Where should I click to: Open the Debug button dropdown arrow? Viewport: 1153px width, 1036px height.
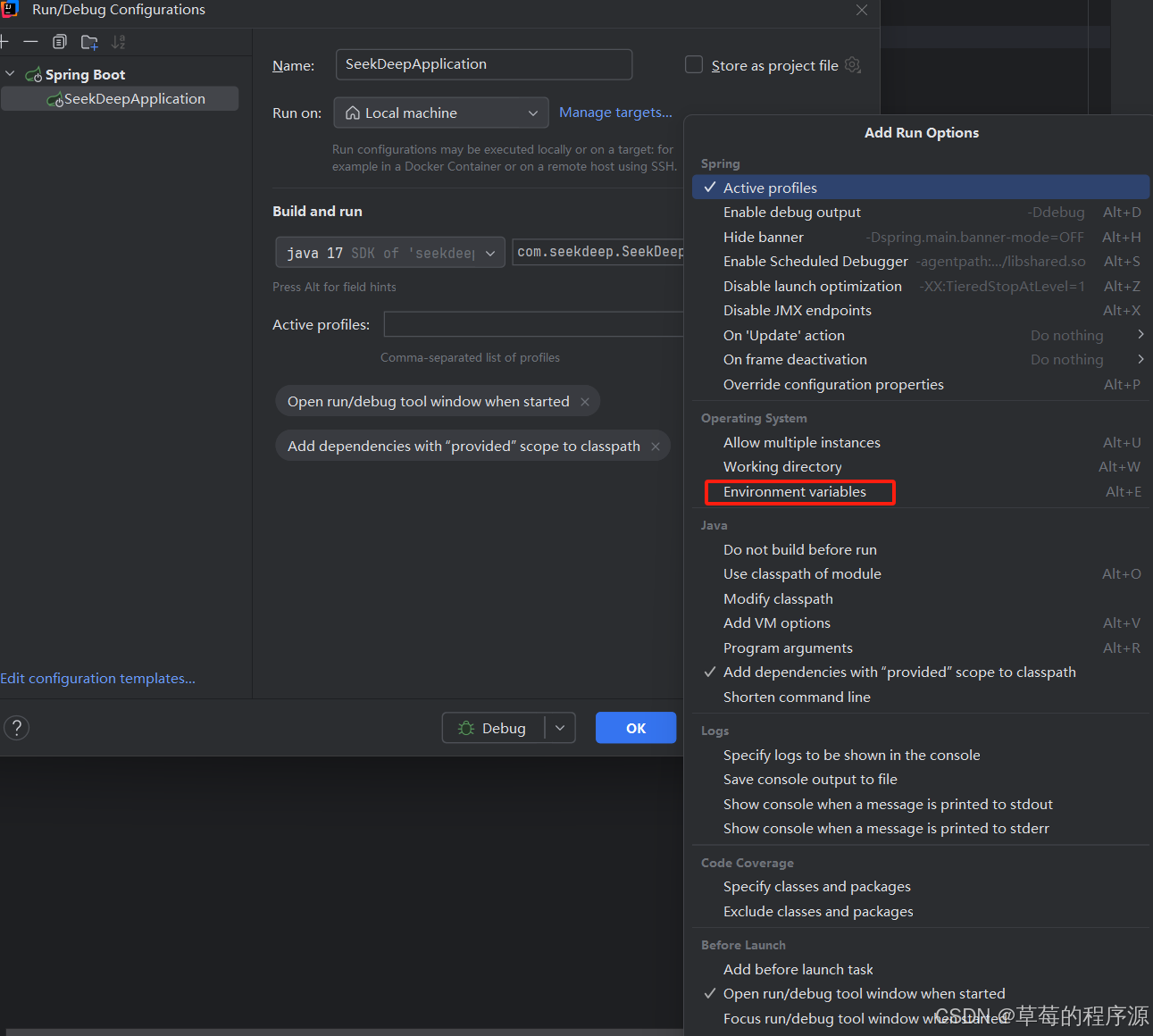tap(560, 728)
